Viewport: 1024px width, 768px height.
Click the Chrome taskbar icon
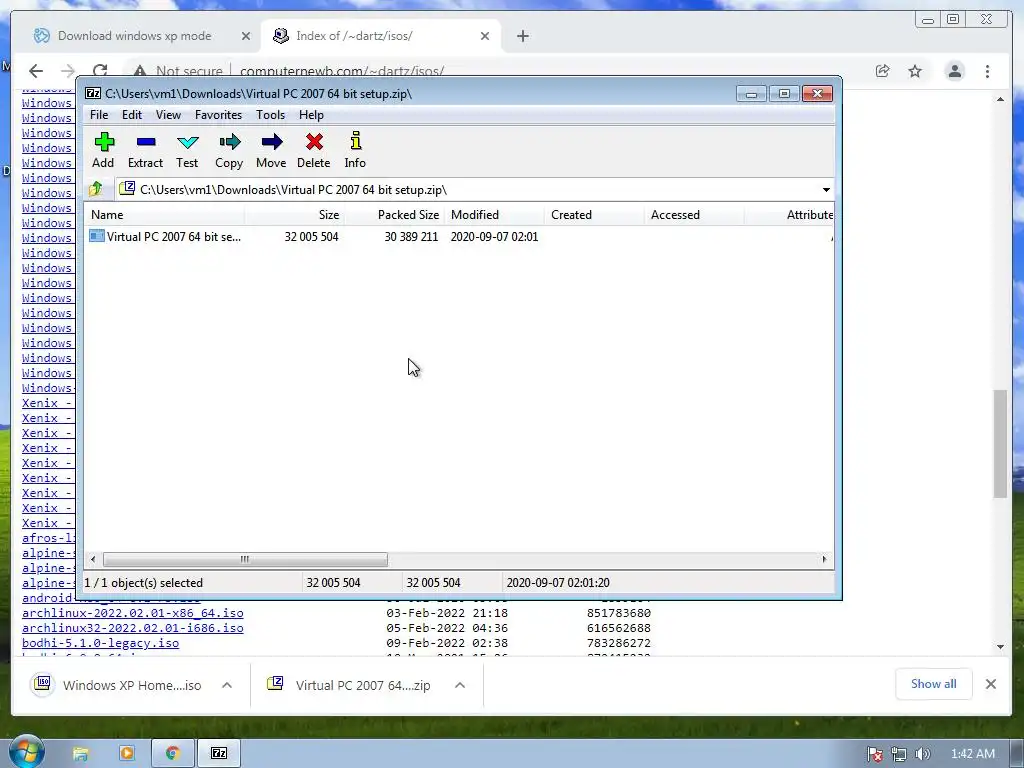[172, 754]
